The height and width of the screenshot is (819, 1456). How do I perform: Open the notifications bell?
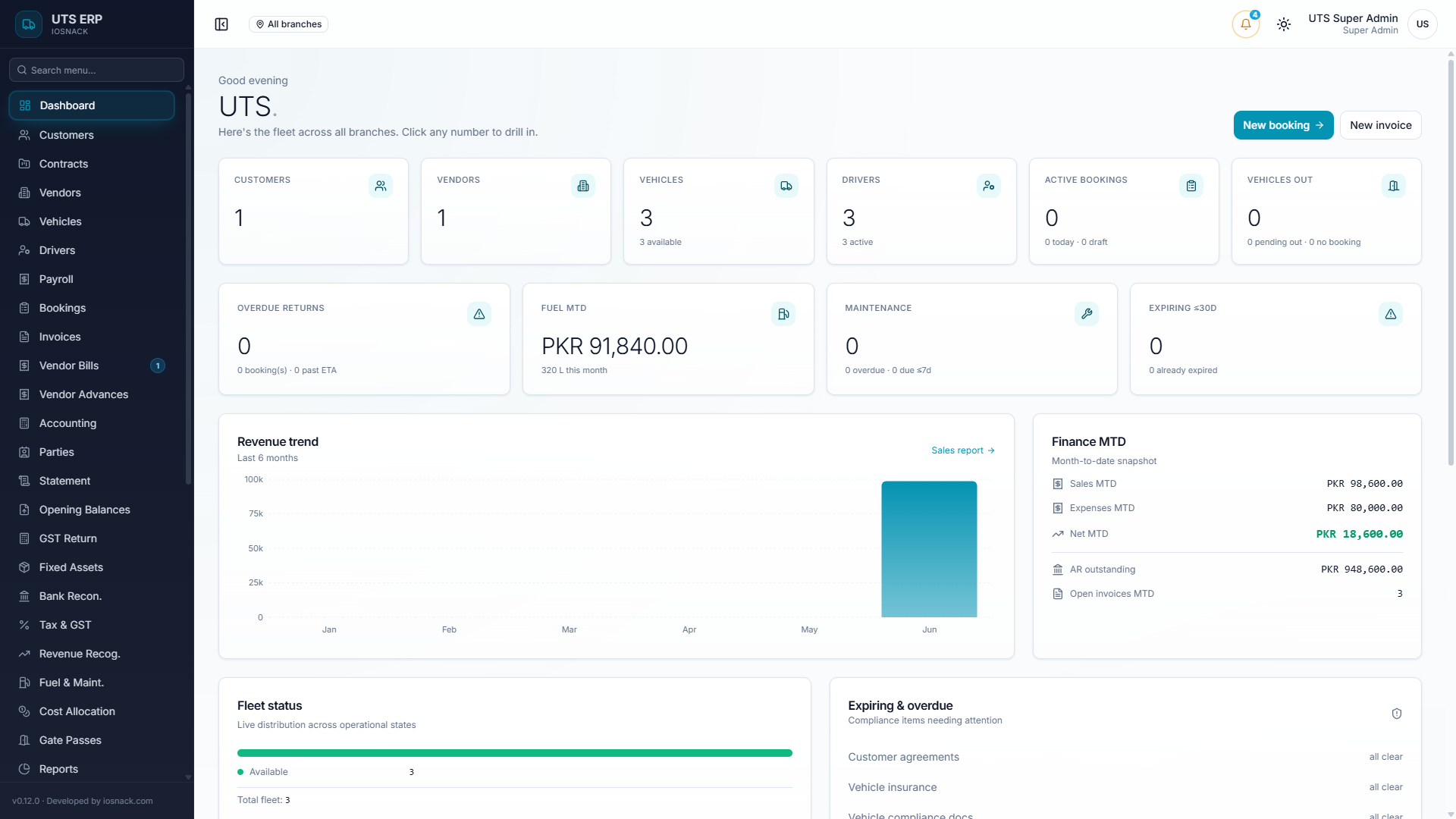click(x=1246, y=24)
